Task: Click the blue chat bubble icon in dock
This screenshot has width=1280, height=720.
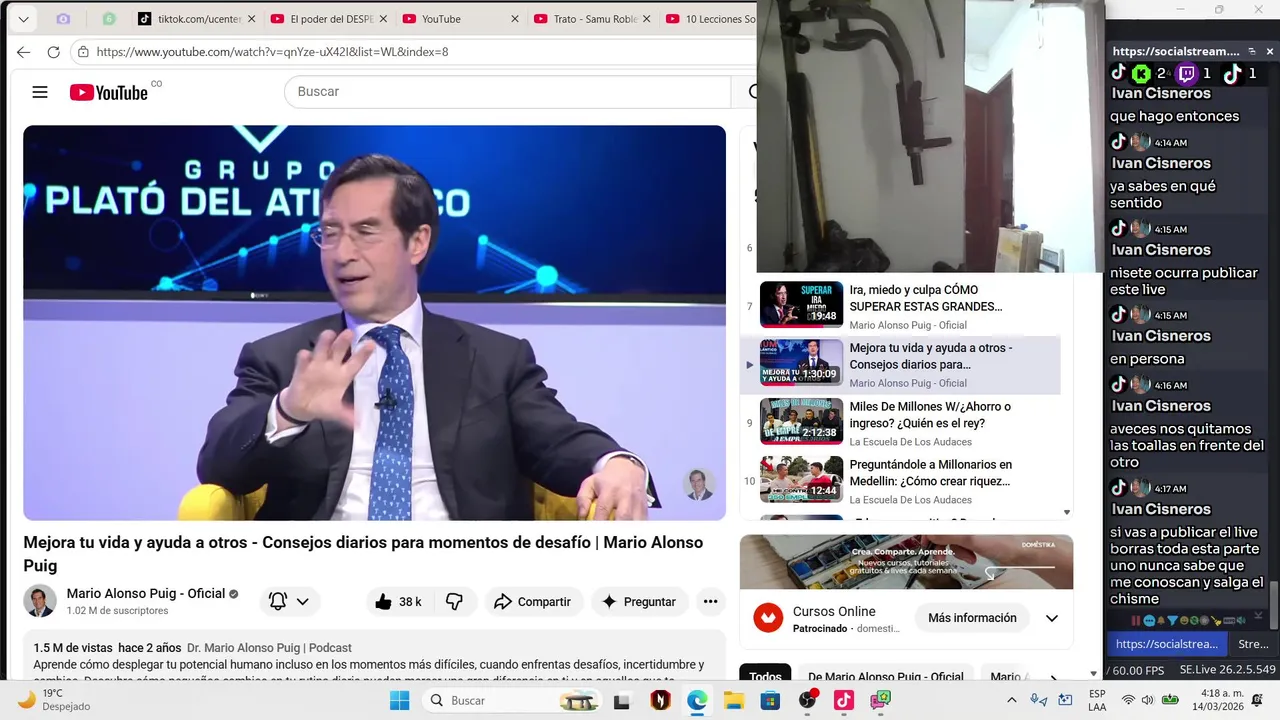Action: (1149, 620)
